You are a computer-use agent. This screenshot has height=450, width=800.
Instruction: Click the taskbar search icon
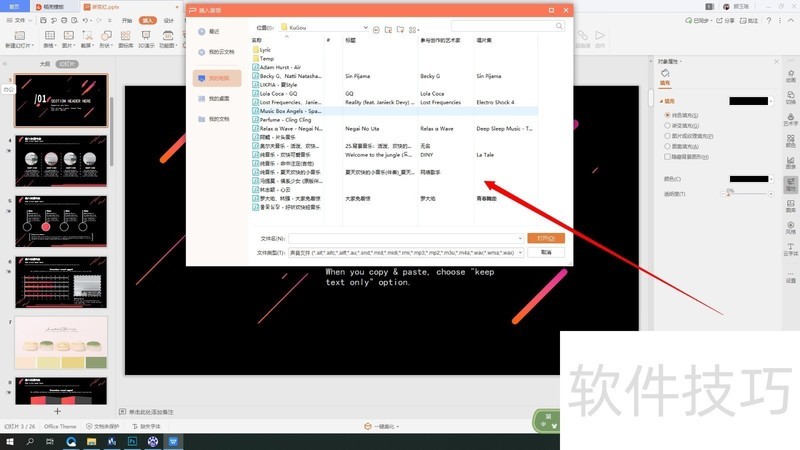(x=30, y=441)
